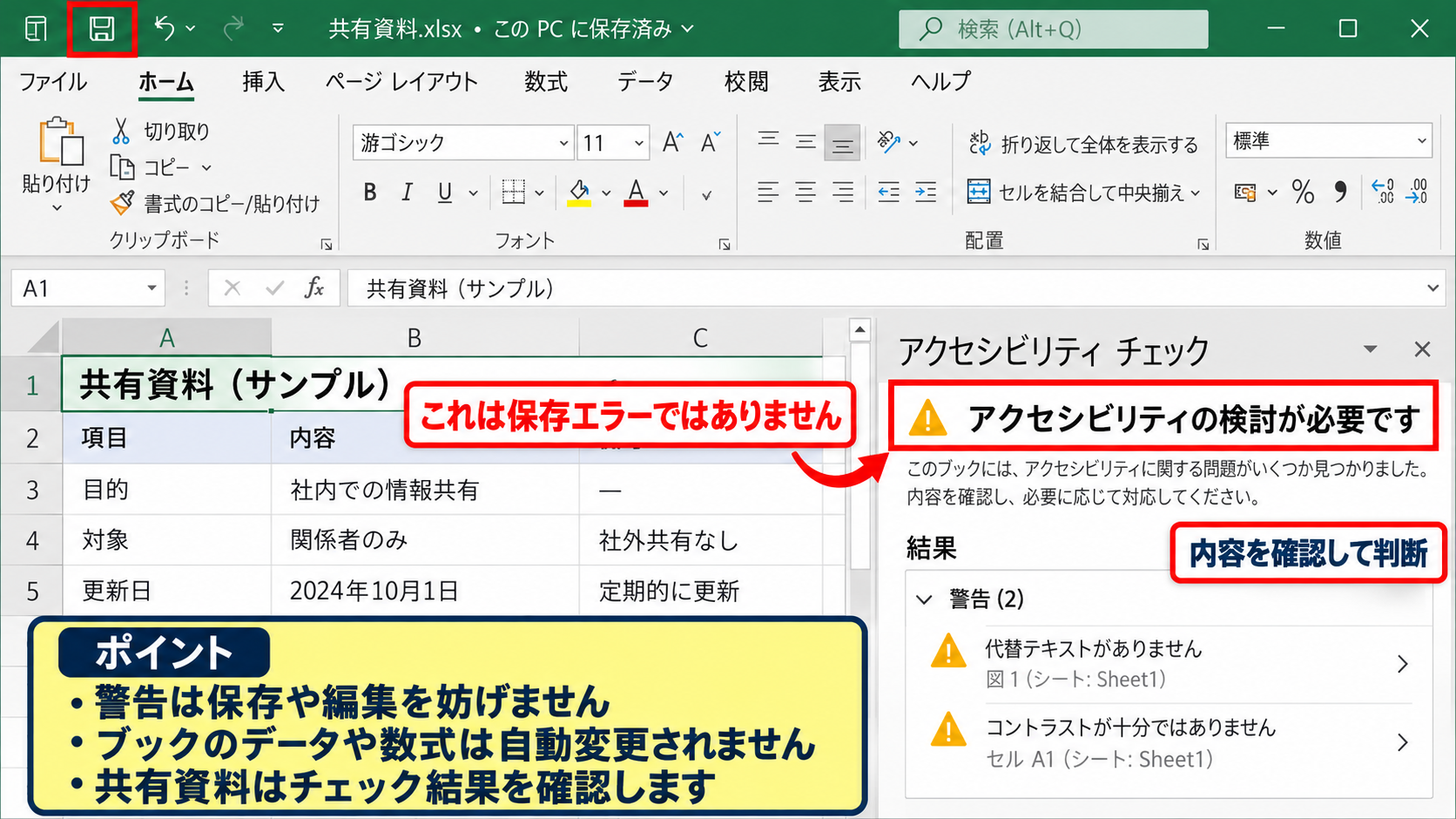The height and width of the screenshot is (819, 1456).
Task: Toggle Bold formatting
Action: point(370,193)
